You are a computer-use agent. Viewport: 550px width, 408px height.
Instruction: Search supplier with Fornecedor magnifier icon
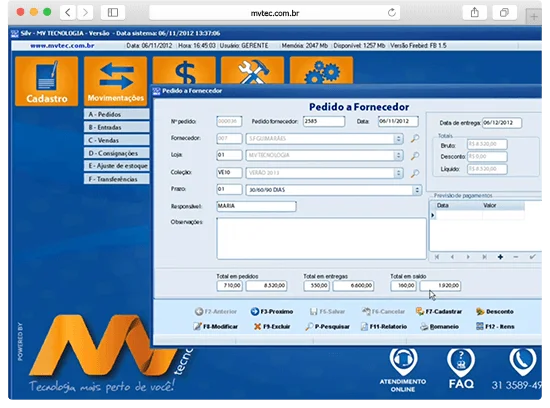click(x=415, y=139)
